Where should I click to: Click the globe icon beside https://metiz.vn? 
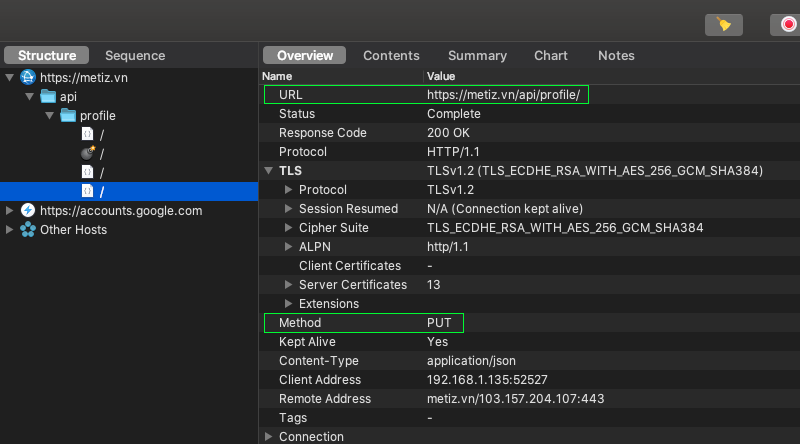28,78
